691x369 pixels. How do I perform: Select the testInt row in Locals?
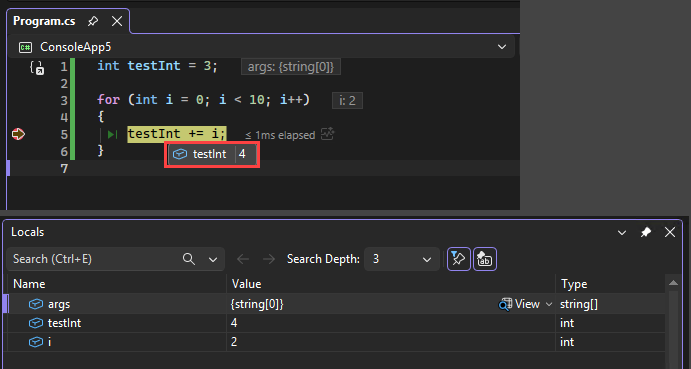click(336, 323)
